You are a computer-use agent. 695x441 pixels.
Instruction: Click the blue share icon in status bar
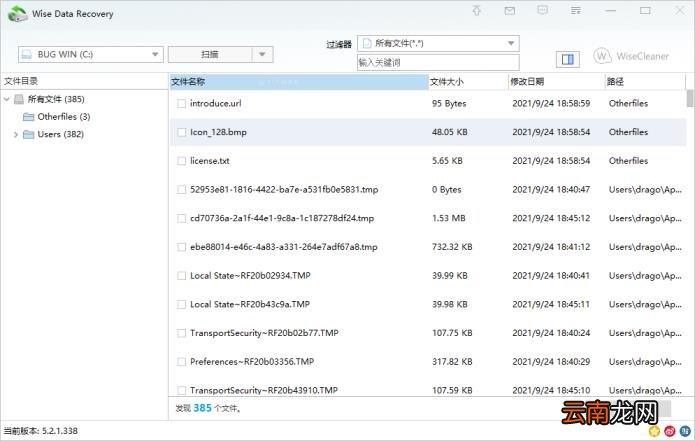click(685, 430)
